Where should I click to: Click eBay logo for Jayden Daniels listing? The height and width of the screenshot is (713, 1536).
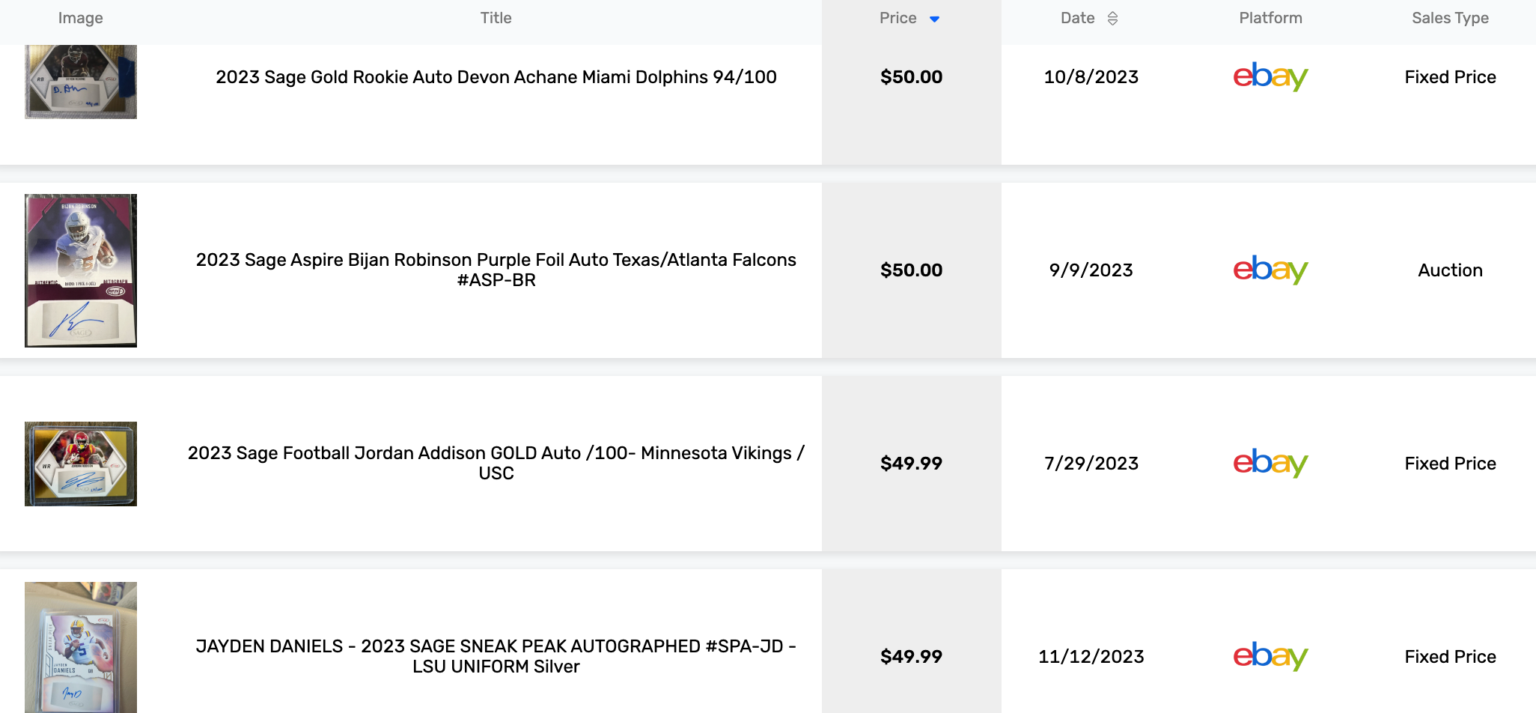(x=1270, y=656)
